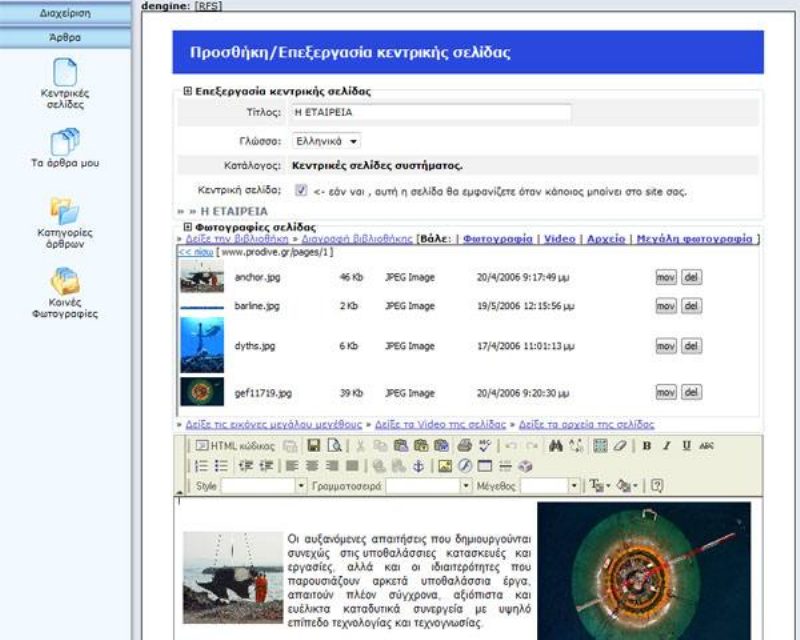This screenshot has height=640, width=800.
Task: Switch editor to HTML κώδικας view
Action: click(x=235, y=446)
